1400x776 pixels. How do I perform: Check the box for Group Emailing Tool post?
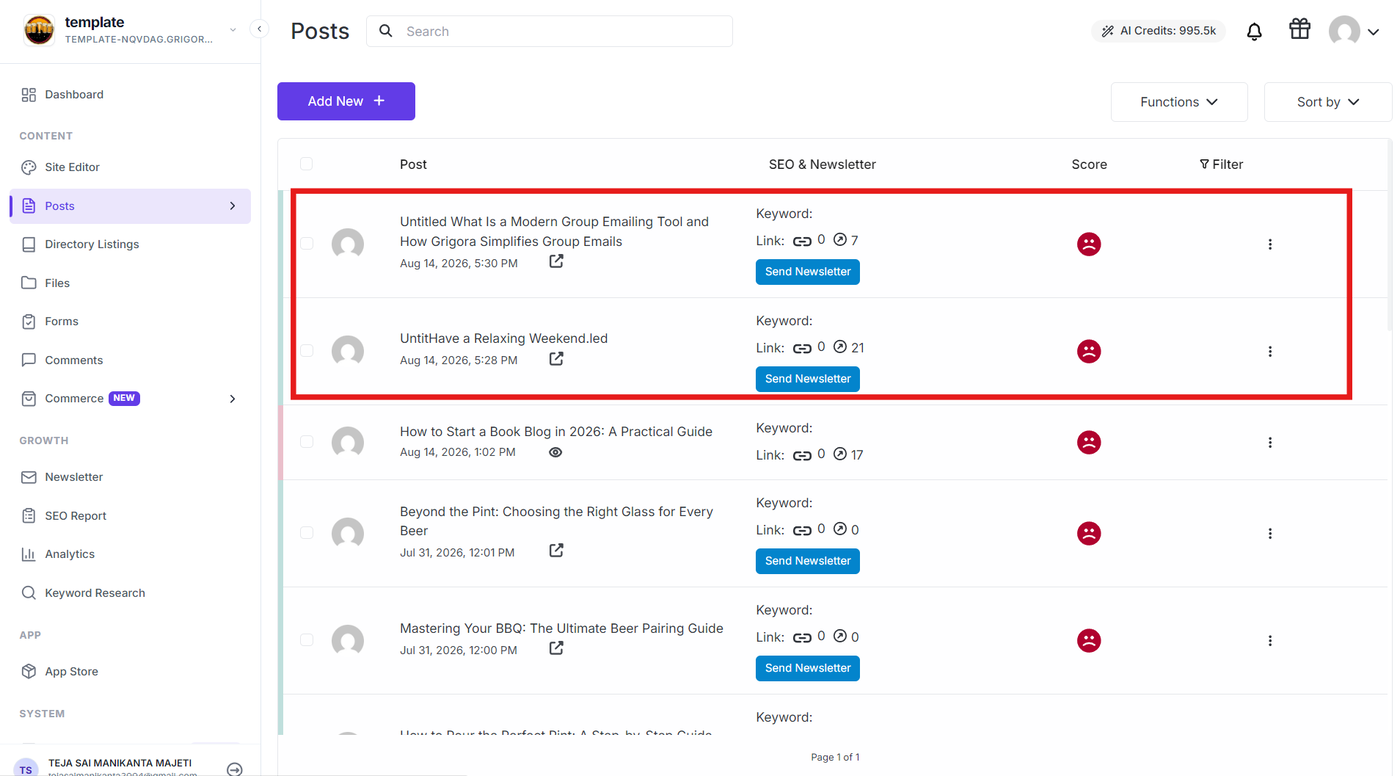306,243
